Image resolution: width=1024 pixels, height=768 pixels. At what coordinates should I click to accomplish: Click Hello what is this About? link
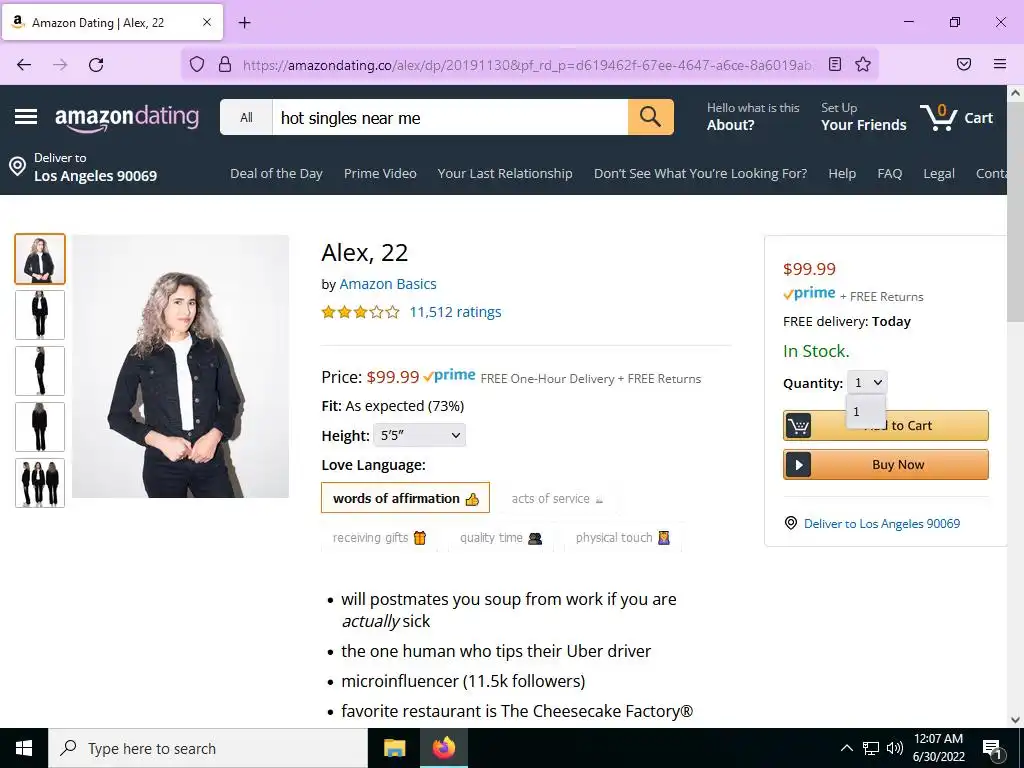pyautogui.click(x=753, y=117)
